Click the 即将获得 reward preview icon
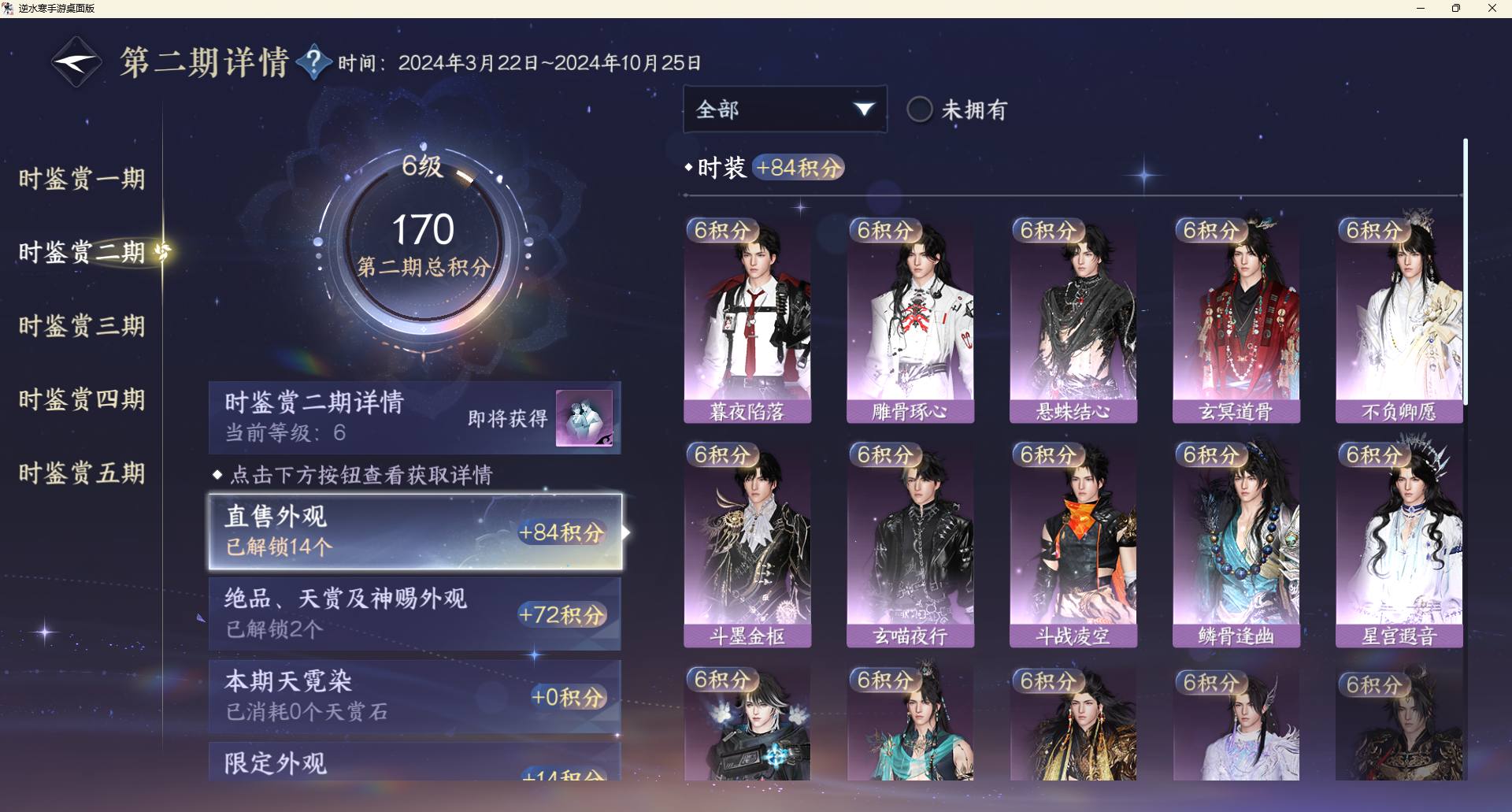This screenshot has width=1512, height=812. tap(584, 418)
